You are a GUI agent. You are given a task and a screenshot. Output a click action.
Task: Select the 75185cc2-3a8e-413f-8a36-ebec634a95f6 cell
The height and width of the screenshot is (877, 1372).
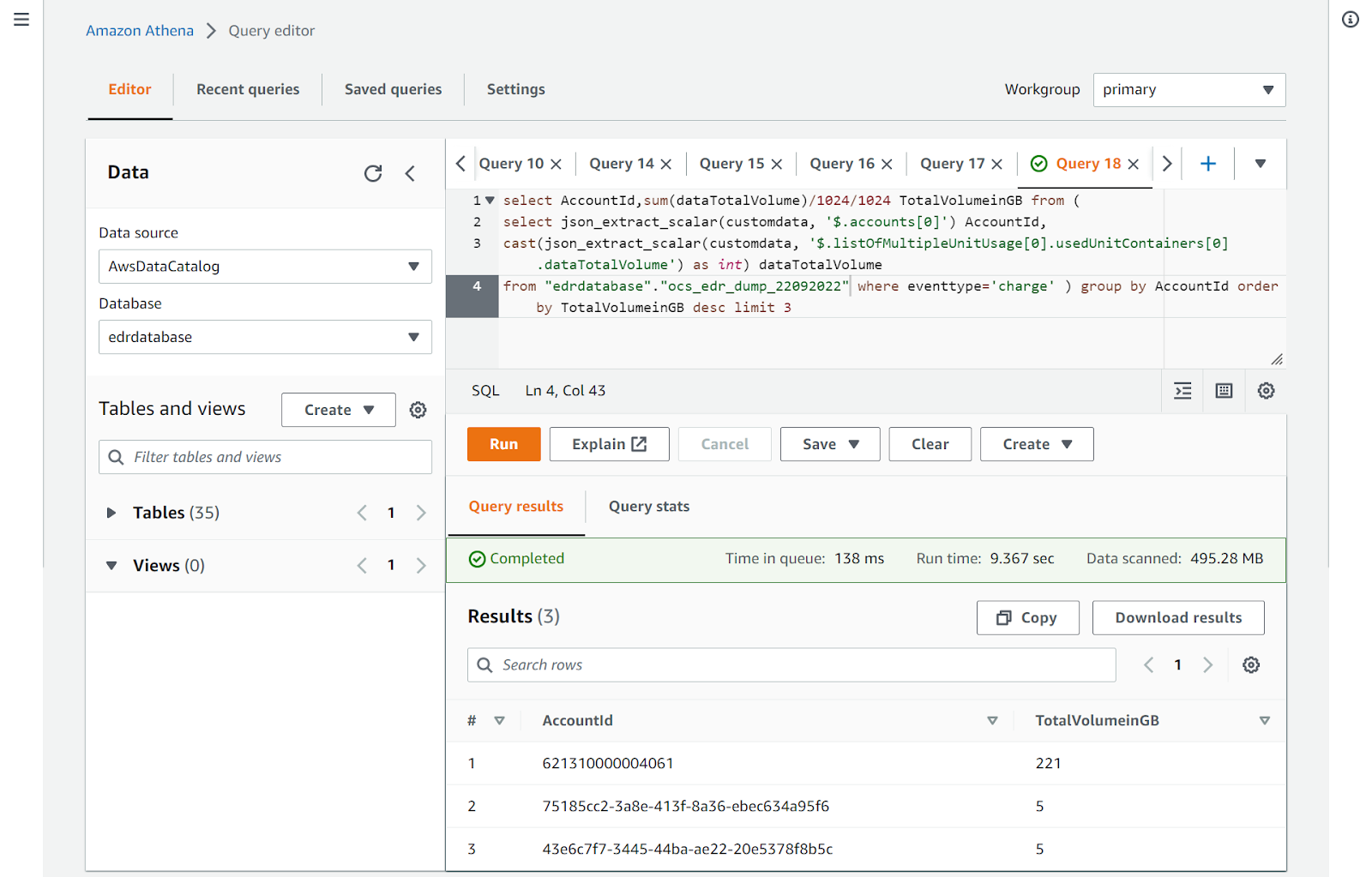(686, 807)
